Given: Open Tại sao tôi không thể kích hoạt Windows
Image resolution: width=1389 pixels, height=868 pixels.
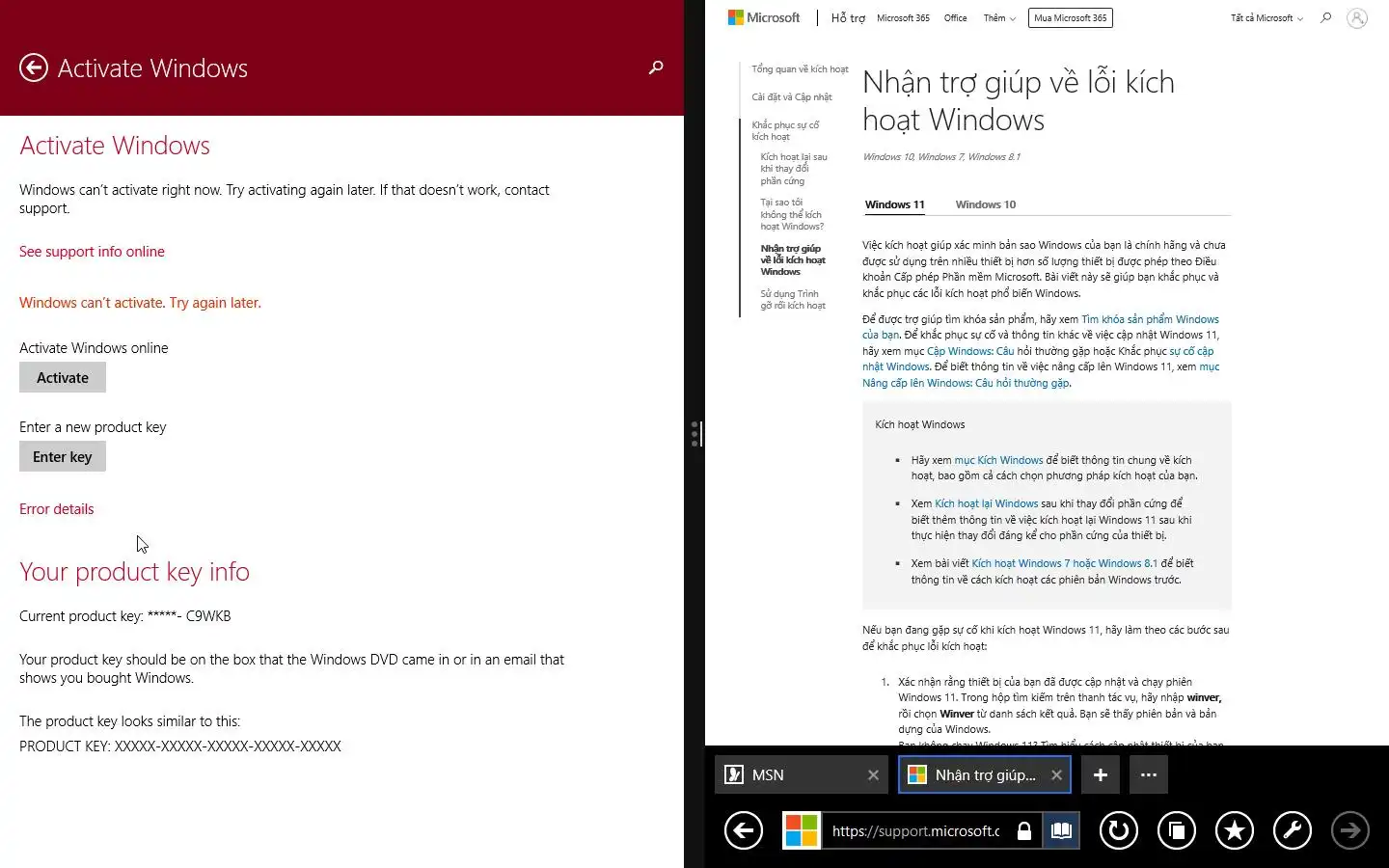Looking at the screenshot, I should (792, 214).
